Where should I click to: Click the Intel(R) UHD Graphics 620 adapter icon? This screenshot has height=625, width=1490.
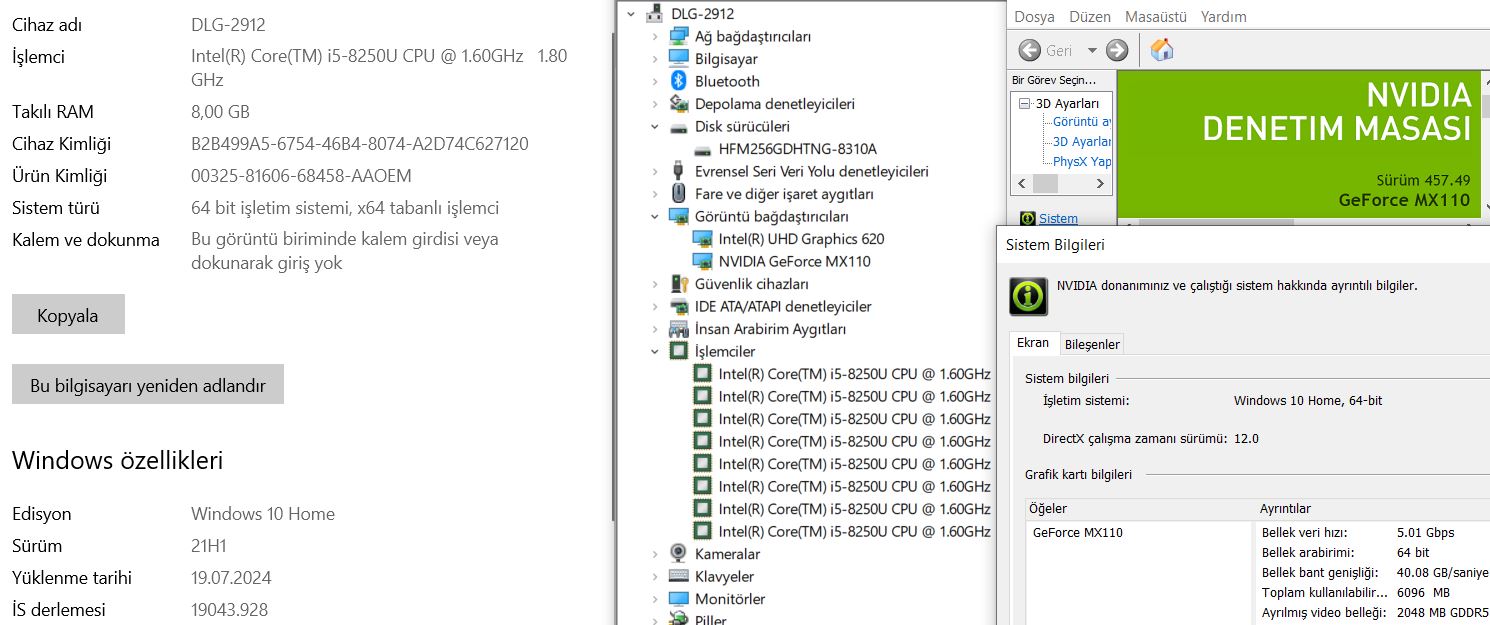[702, 239]
